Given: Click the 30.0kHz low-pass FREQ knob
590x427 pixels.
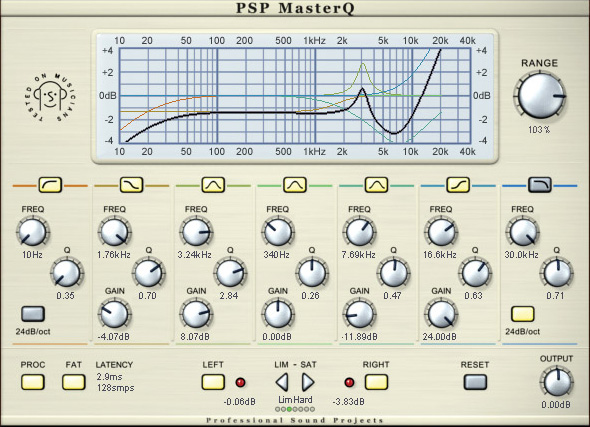Looking at the screenshot, I should [523, 232].
